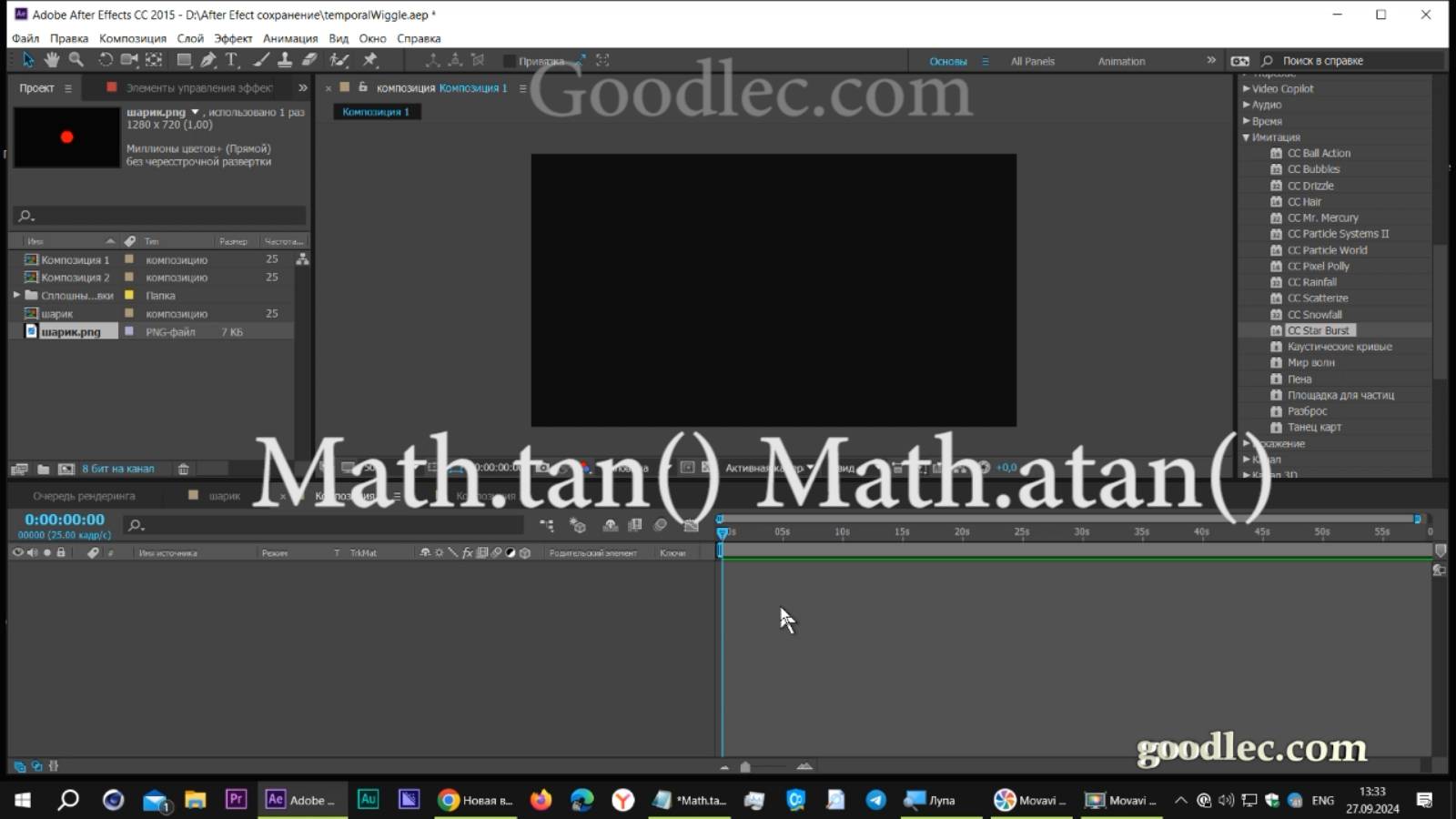The image size is (1456, 819).
Task: Choose the Puppet Pin tool
Action: point(371,60)
